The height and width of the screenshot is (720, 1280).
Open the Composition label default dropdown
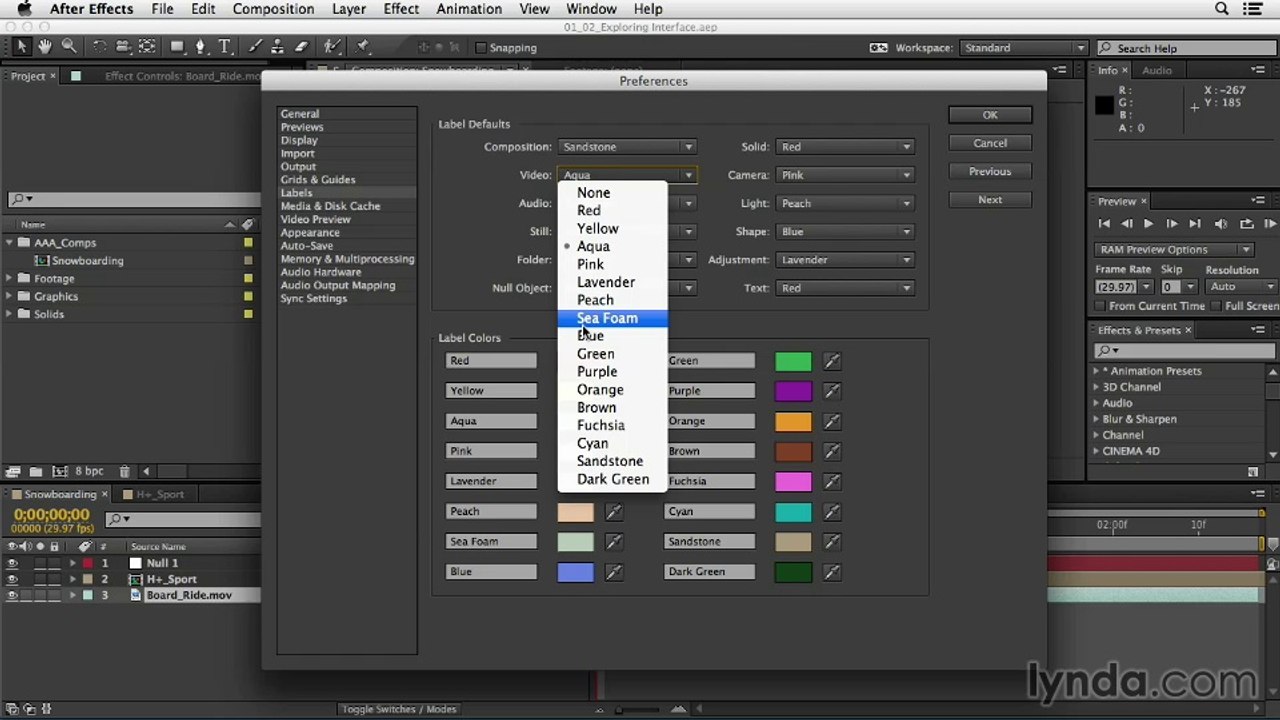(627, 147)
